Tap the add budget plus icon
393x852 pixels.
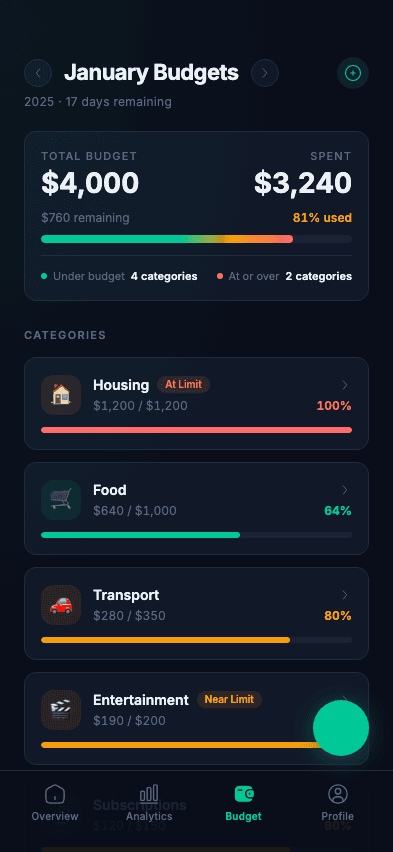353,73
